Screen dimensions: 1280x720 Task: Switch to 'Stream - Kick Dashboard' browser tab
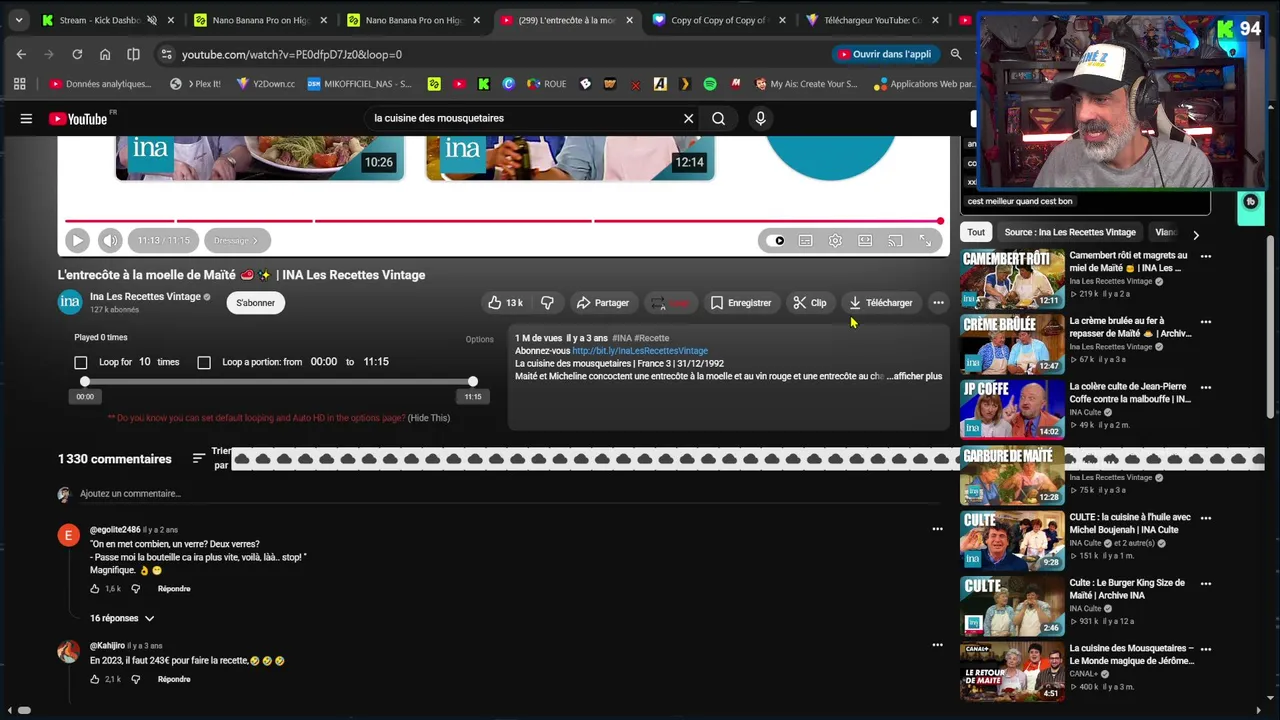(x=100, y=20)
